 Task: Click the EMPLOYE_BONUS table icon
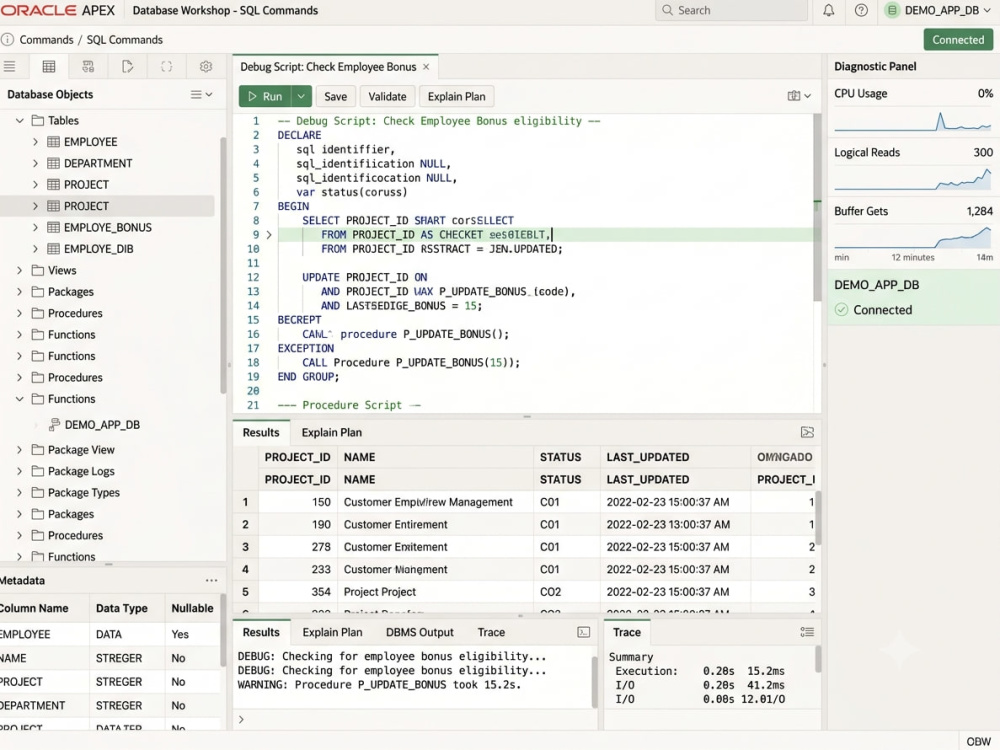tap(54, 227)
